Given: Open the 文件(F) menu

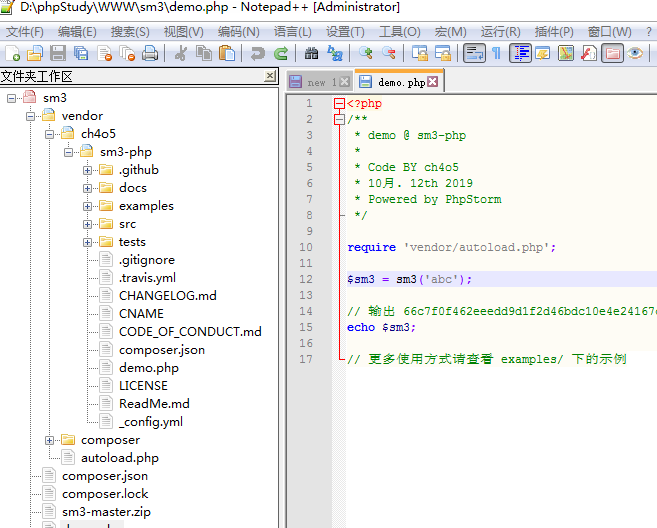Looking at the screenshot, I should 25,32.
